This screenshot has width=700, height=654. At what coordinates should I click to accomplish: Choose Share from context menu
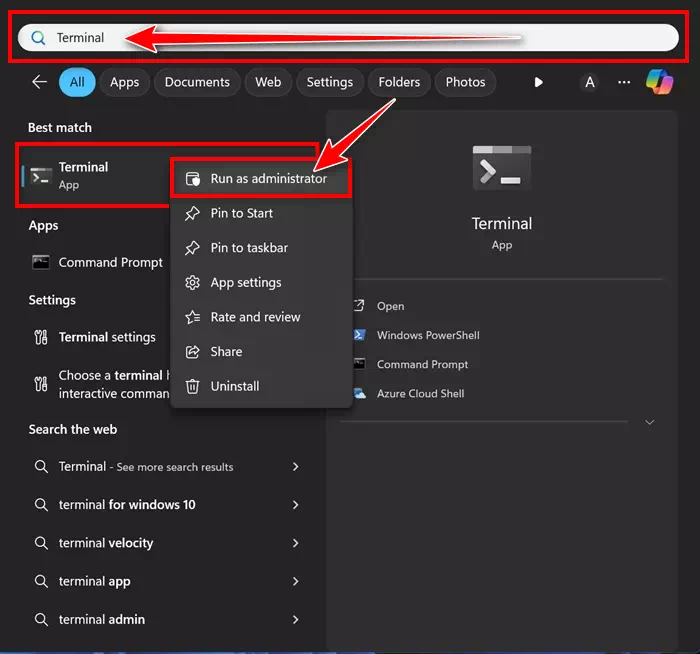tap(261, 352)
